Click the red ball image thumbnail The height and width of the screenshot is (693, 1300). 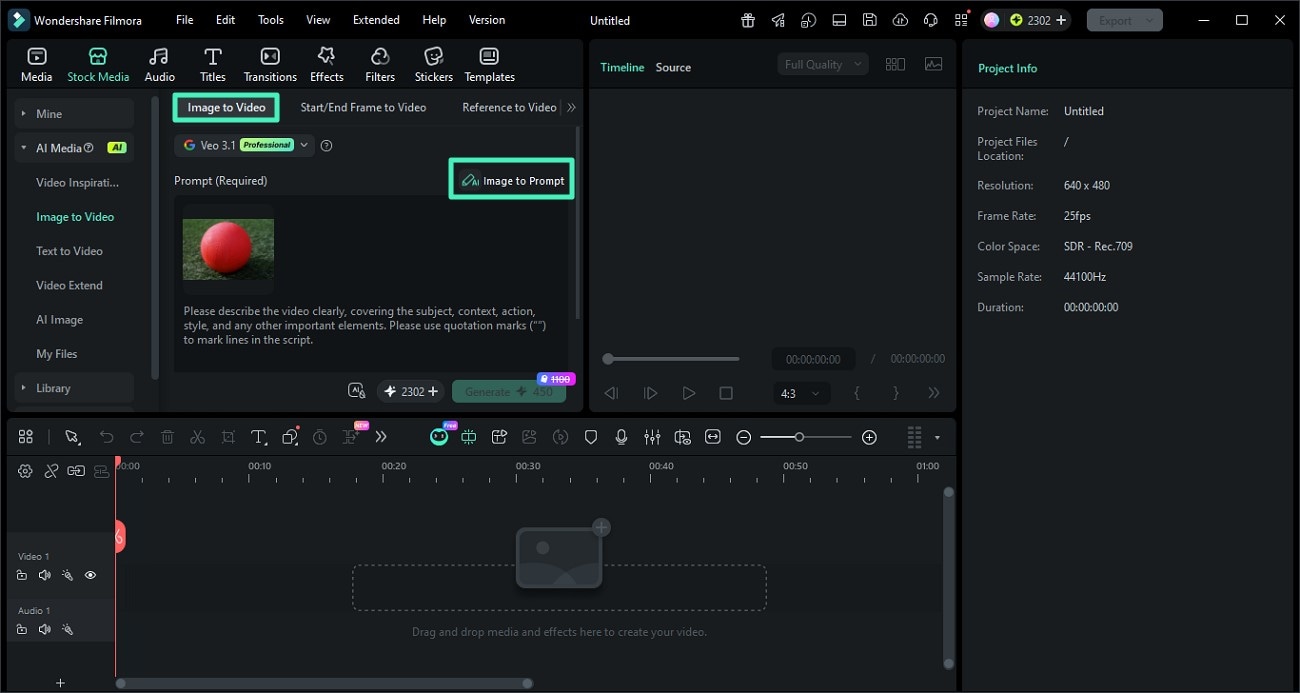(x=228, y=249)
